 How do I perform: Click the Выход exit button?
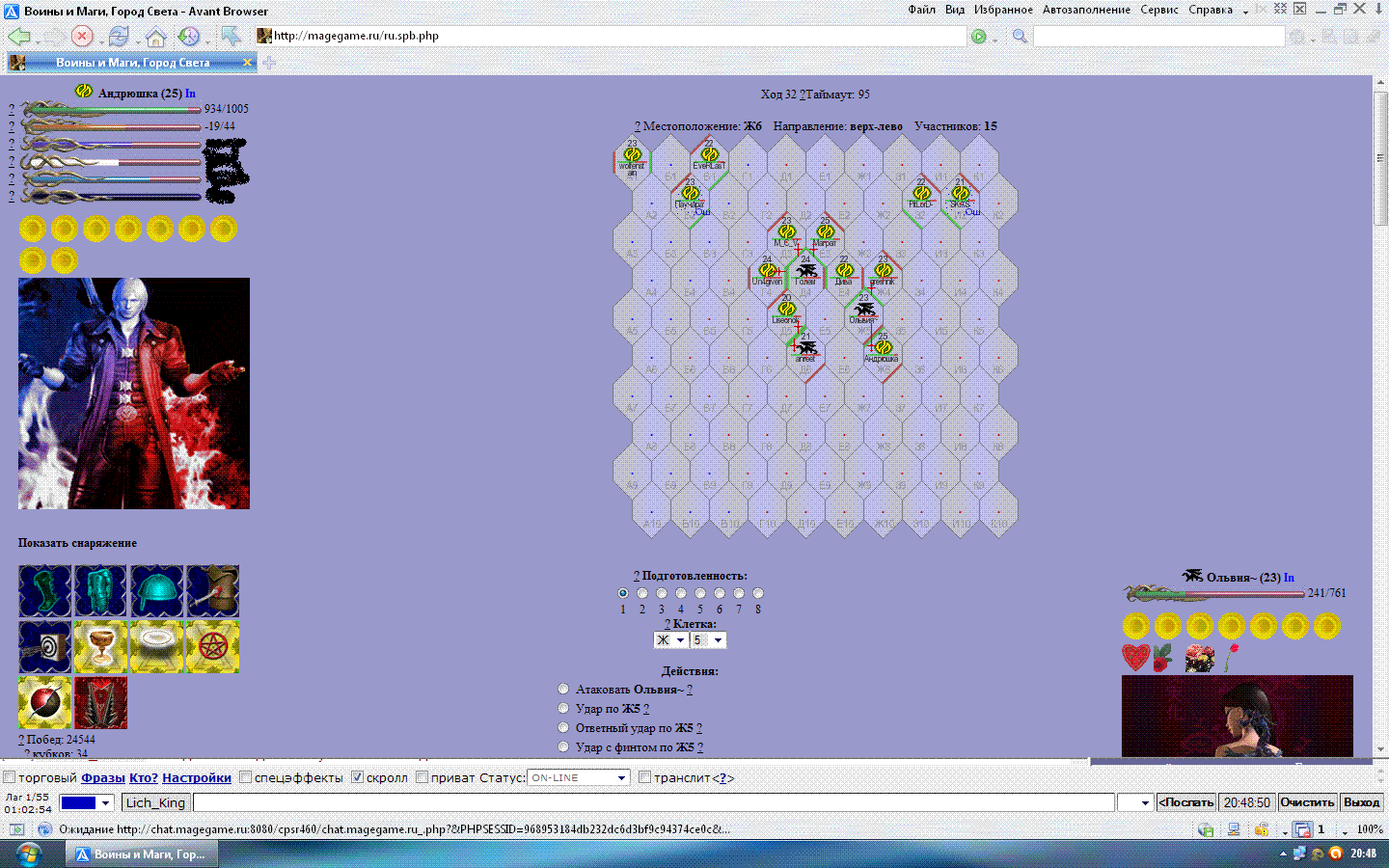coord(1362,802)
